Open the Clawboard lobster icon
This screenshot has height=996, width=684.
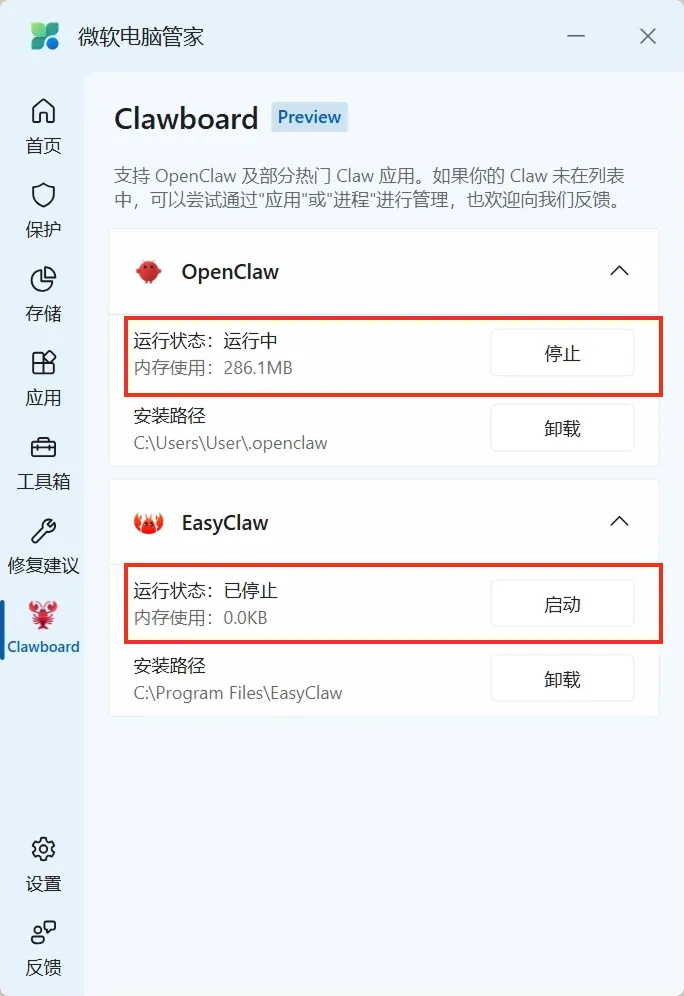click(x=43, y=614)
